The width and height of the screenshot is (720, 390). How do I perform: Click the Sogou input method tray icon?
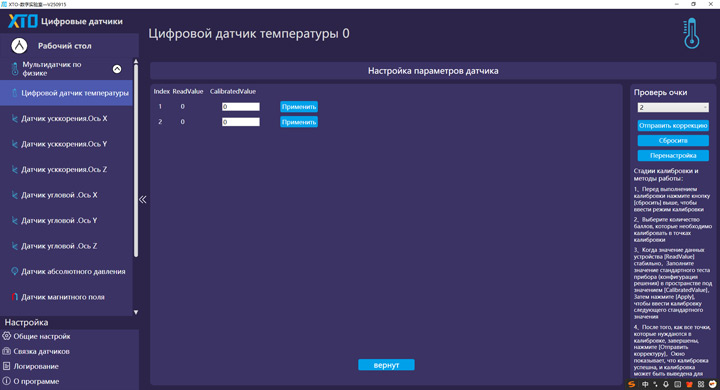(x=632, y=384)
